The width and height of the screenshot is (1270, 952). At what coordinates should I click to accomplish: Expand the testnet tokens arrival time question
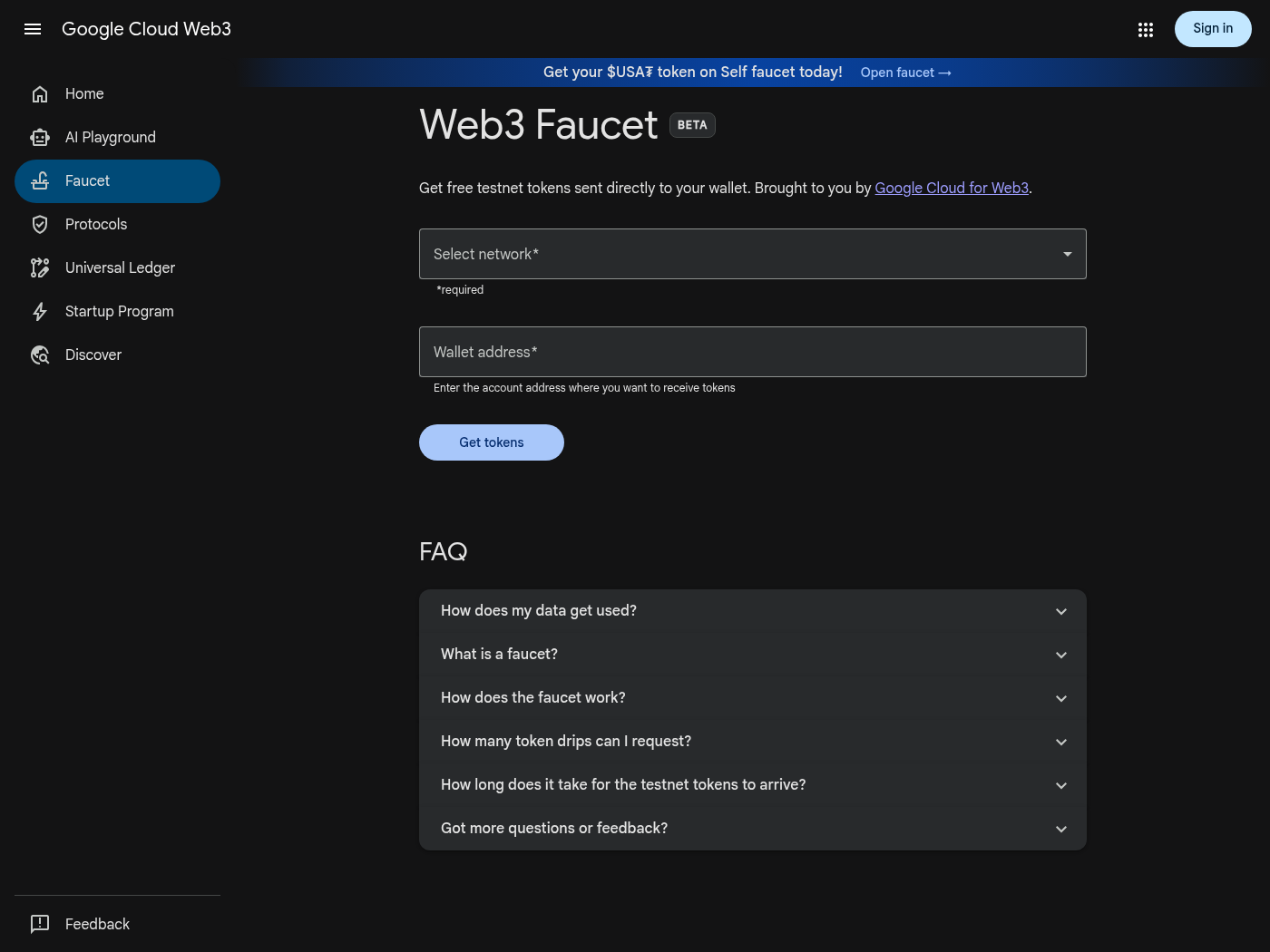[x=753, y=785]
